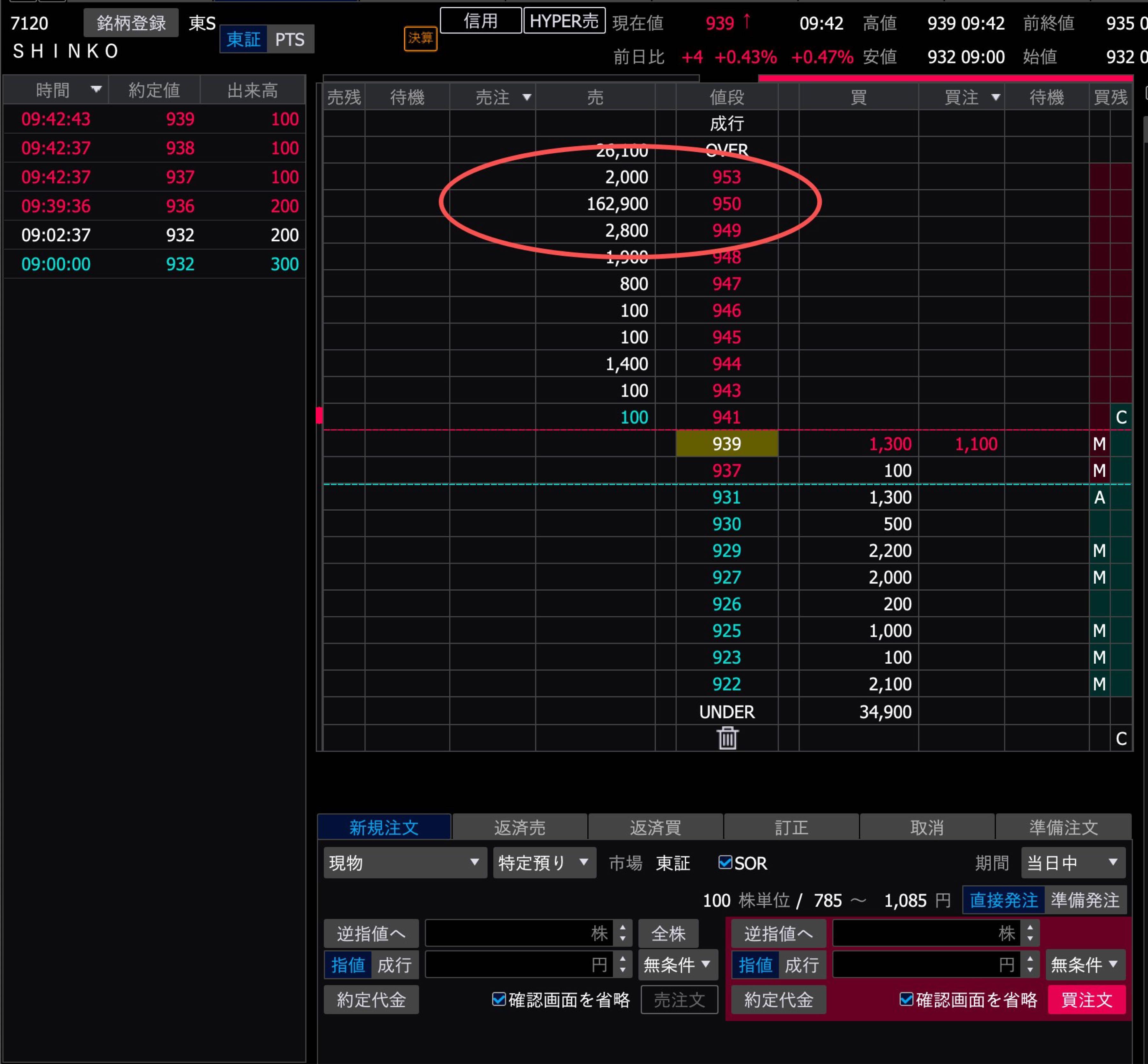Click the C marker in the 941 row
The image size is (1148, 1064).
(x=1121, y=418)
